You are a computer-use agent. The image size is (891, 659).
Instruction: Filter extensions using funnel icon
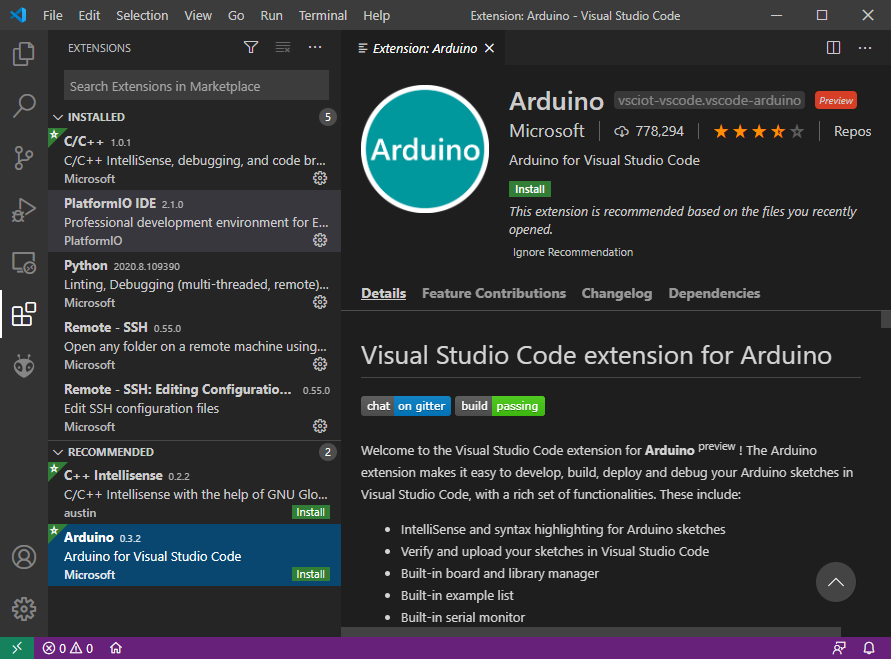[251, 47]
